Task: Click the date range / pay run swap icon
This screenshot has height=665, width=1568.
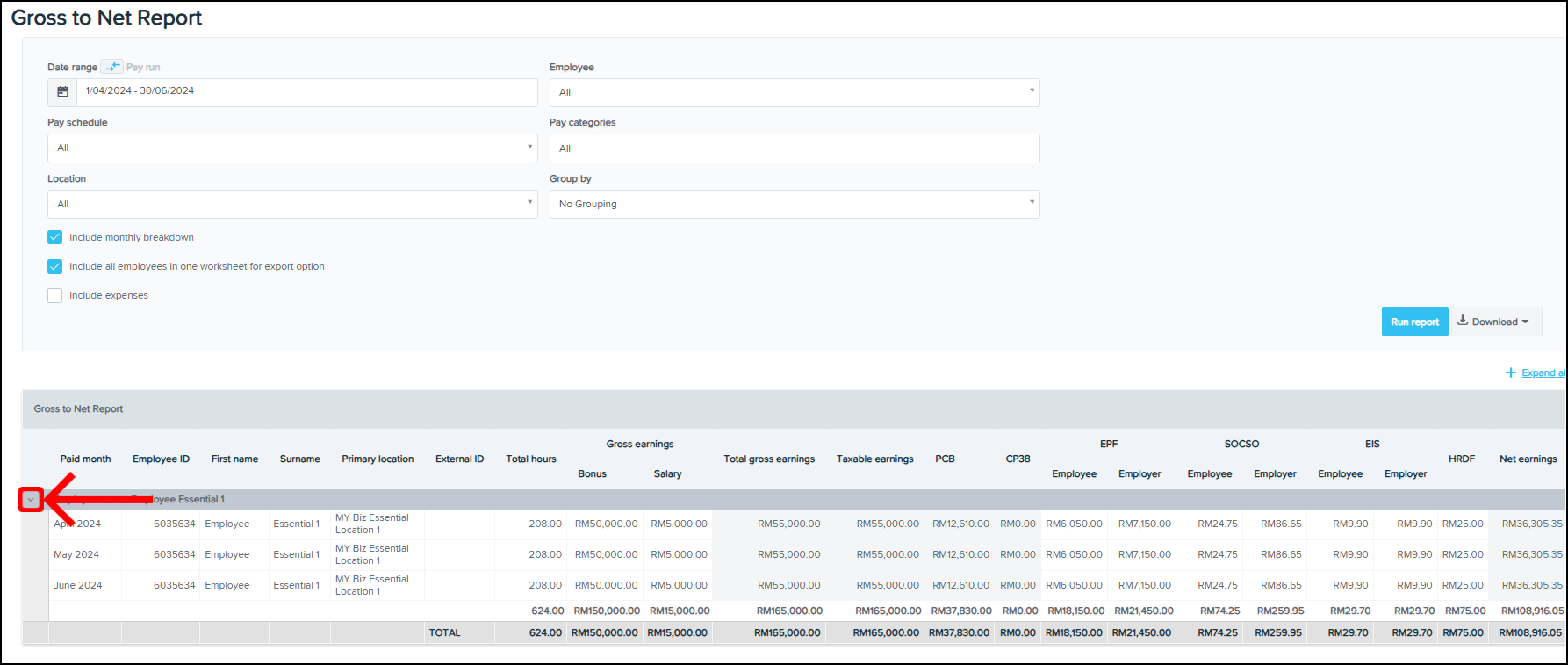Action: [112, 67]
